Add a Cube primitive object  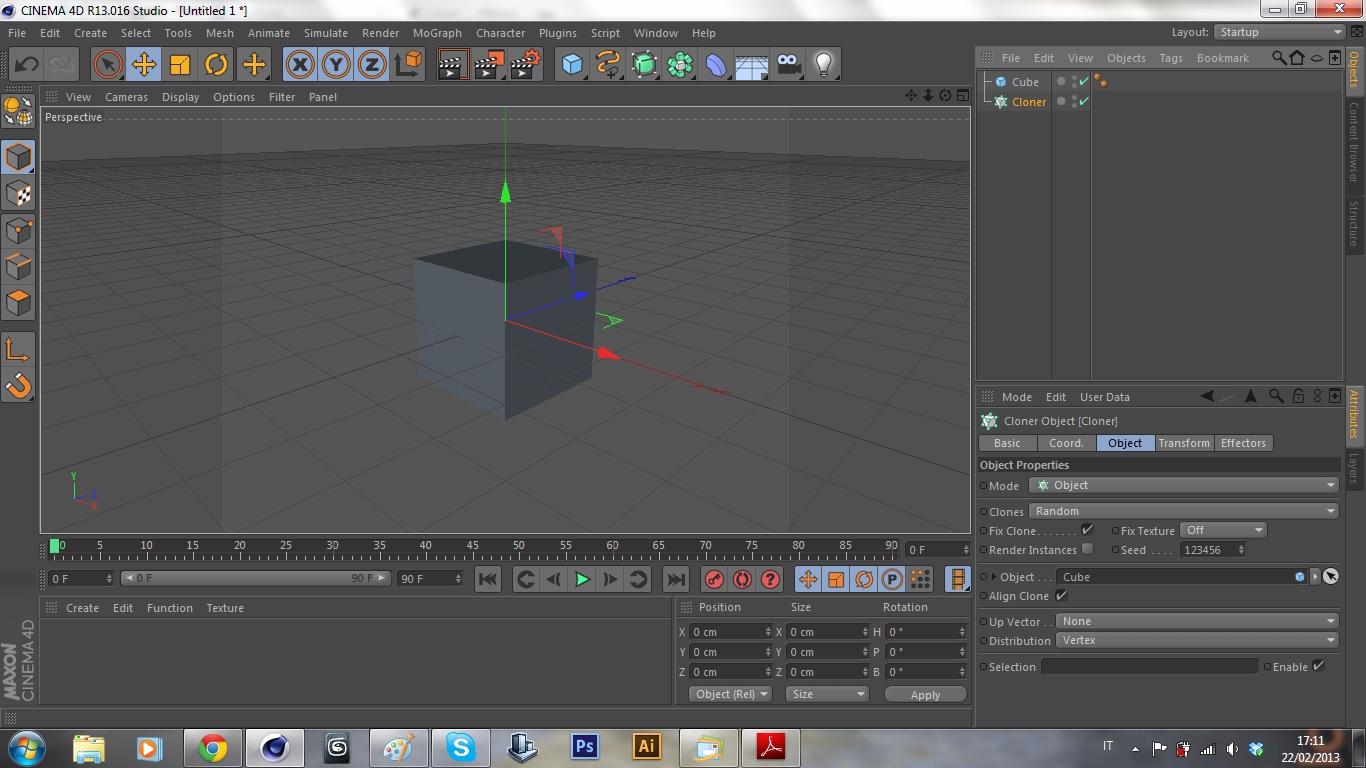[x=572, y=65]
